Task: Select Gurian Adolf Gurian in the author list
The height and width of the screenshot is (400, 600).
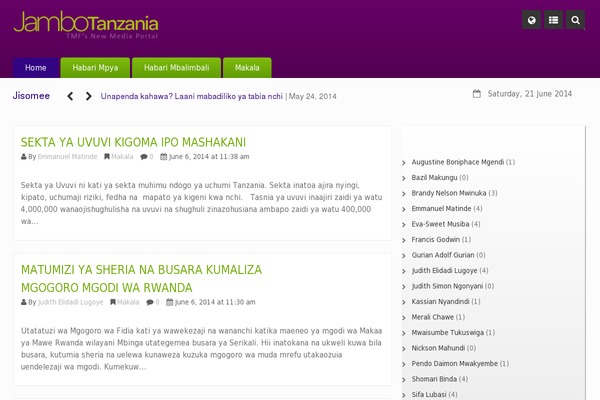Action: pyautogui.click(x=443, y=255)
